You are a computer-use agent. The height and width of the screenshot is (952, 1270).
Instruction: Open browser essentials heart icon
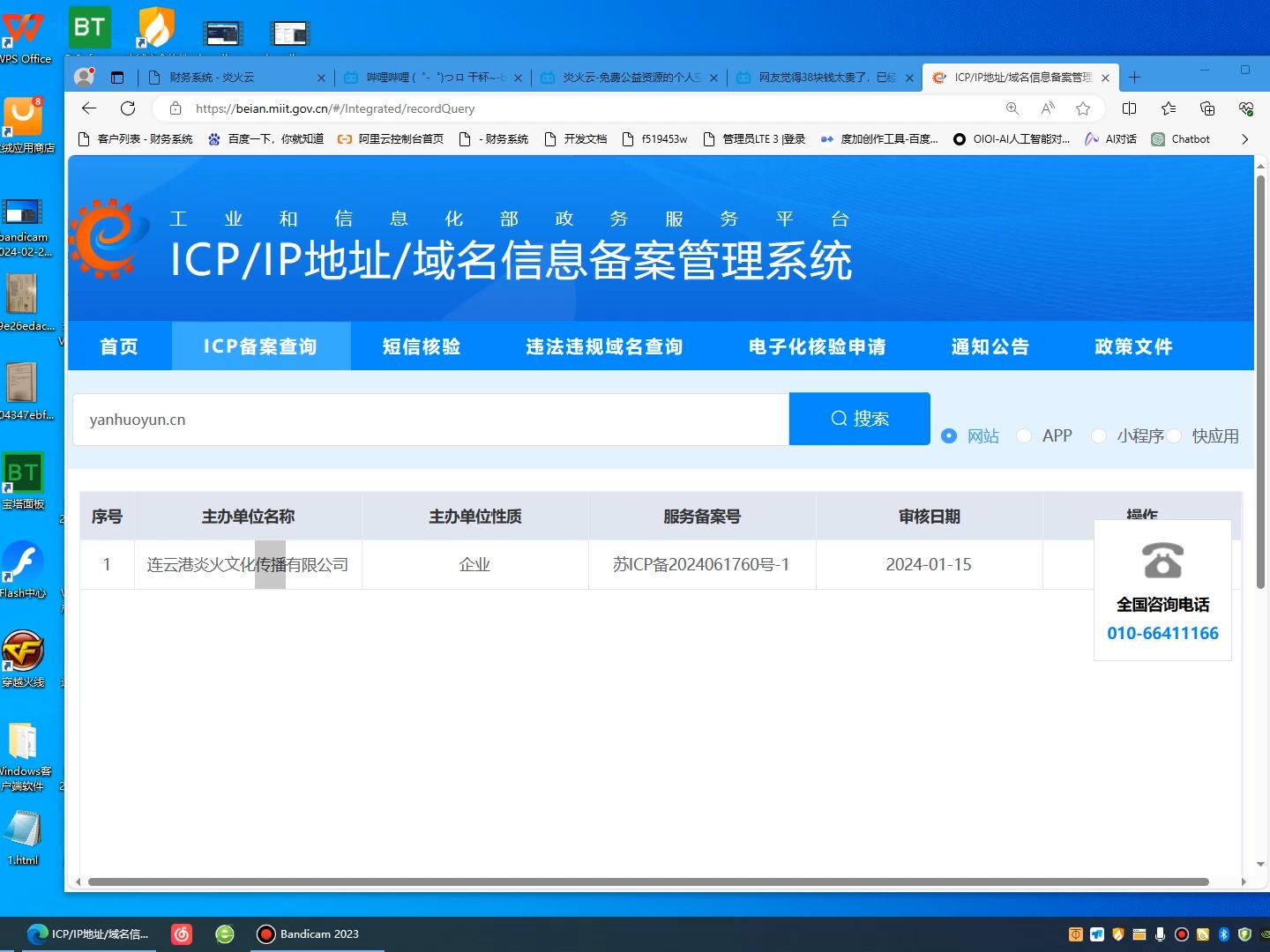pyautogui.click(x=1246, y=108)
